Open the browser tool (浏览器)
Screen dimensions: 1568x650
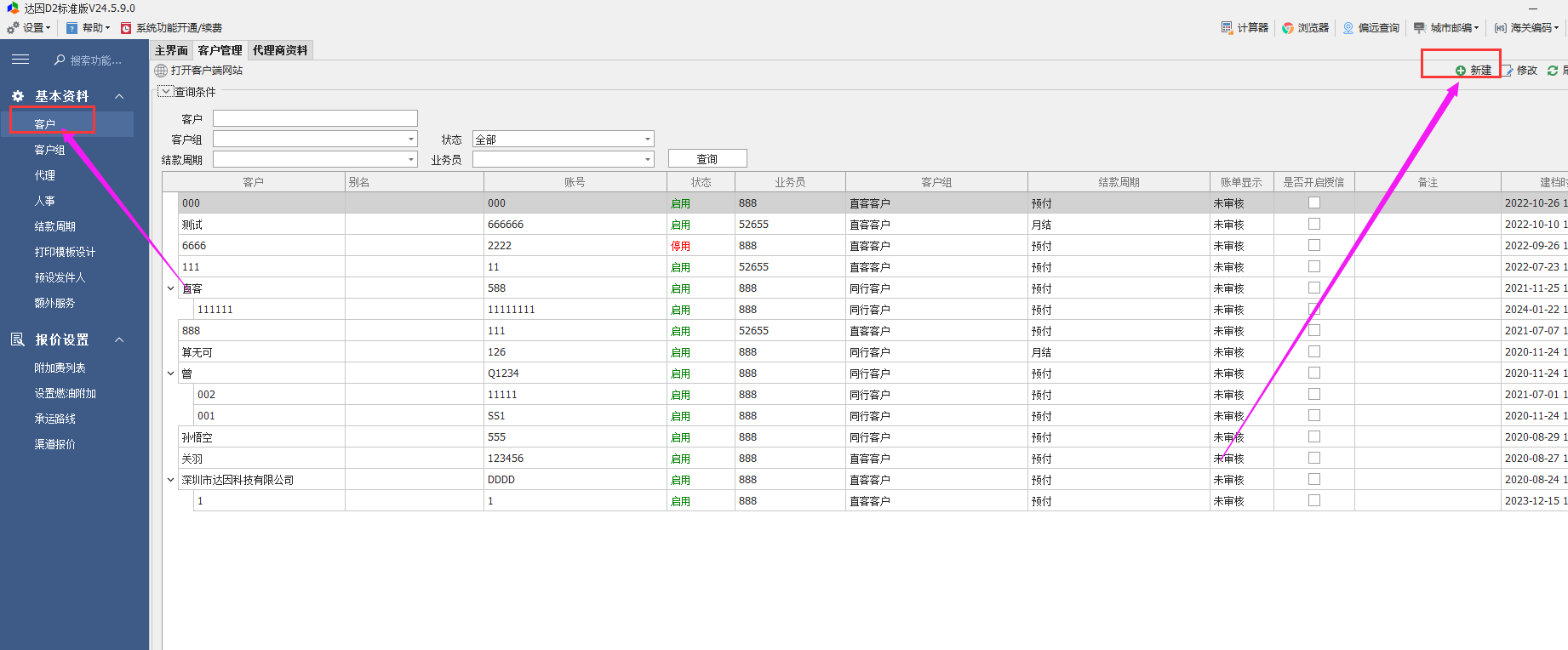[1288, 28]
